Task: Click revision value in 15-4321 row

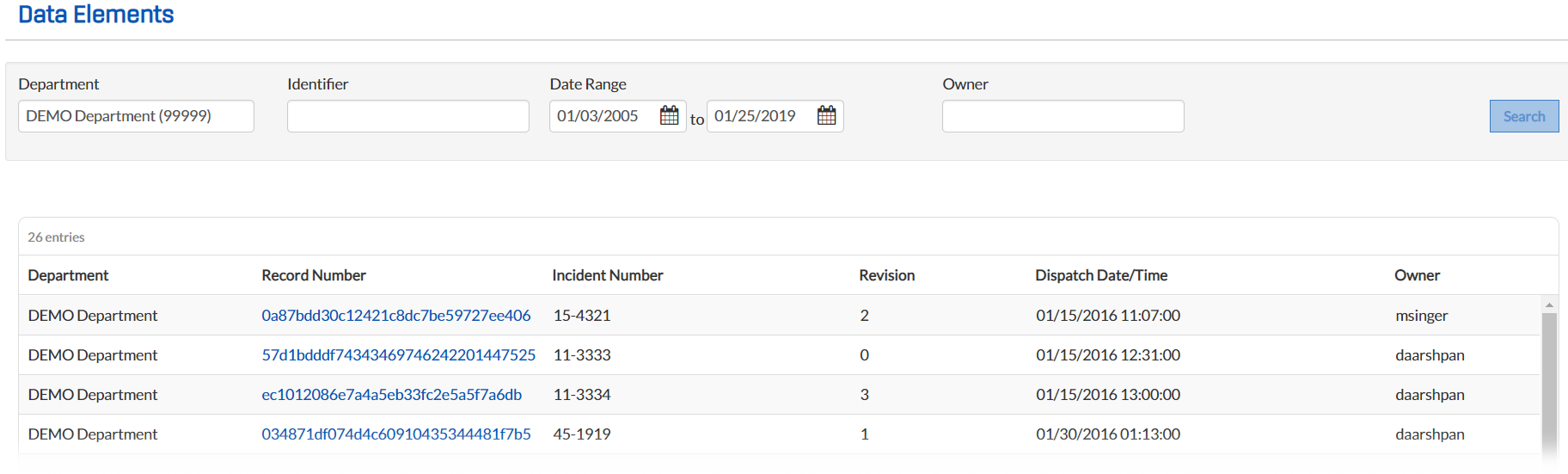Action: pos(865,316)
